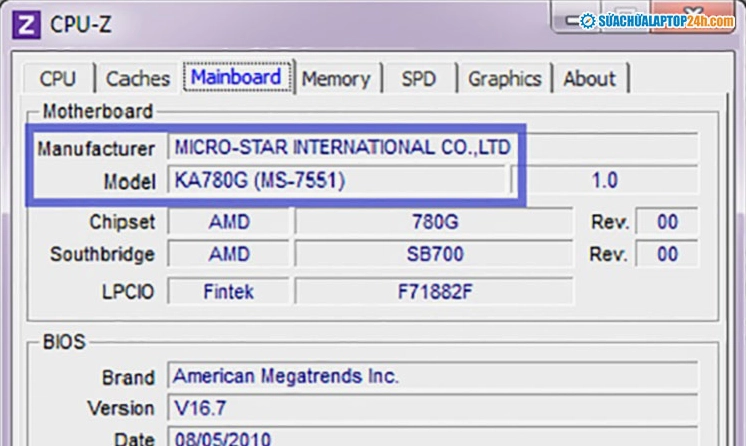Click the CPU-Z window title text
The width and height of the screenshot is (746, 446).
[81, 24]
